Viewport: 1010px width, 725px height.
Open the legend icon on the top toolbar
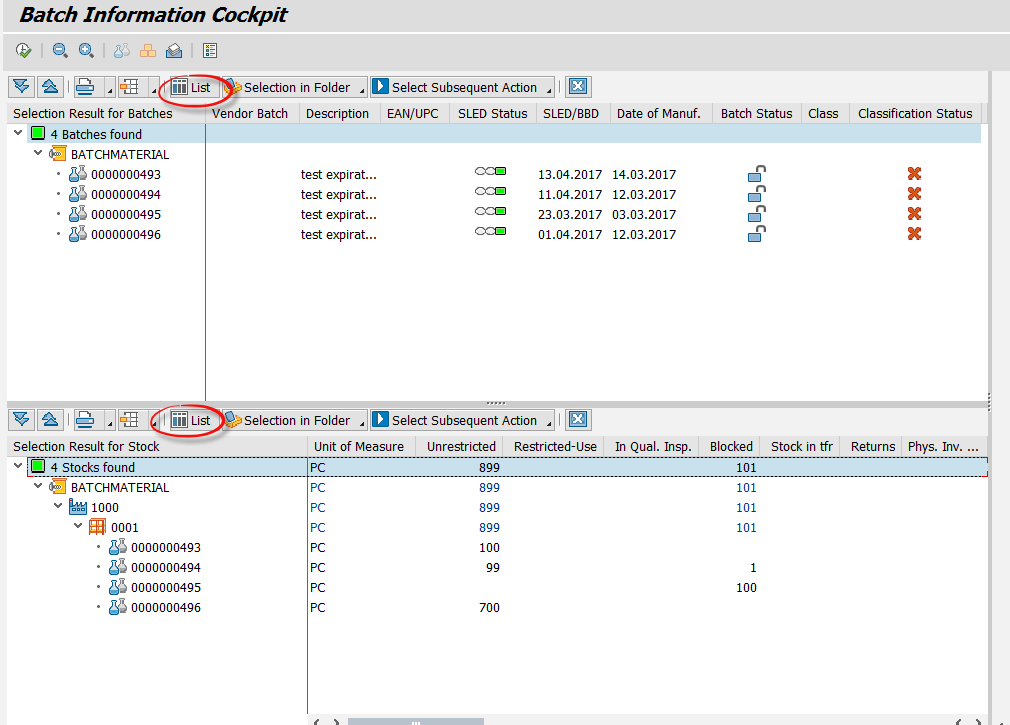click(209, 50)
